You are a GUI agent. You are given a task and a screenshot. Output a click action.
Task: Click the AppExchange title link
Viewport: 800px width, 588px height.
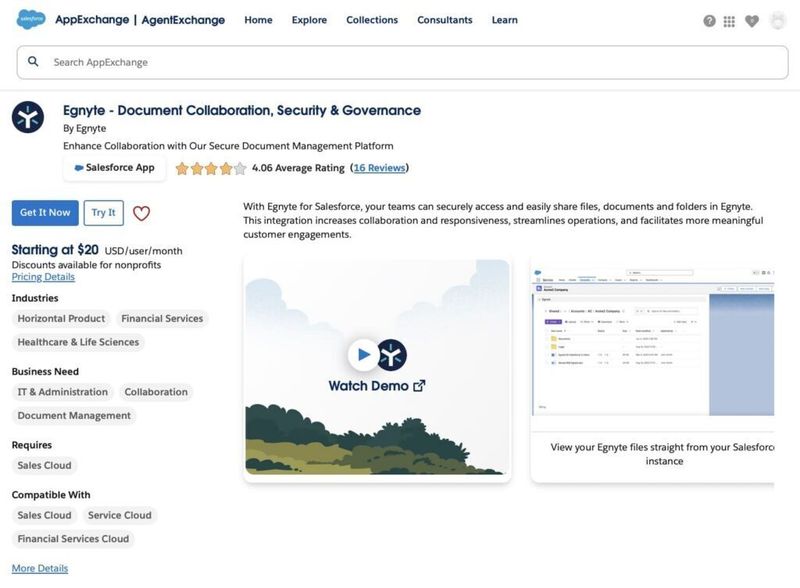click(x=92, y=20)
